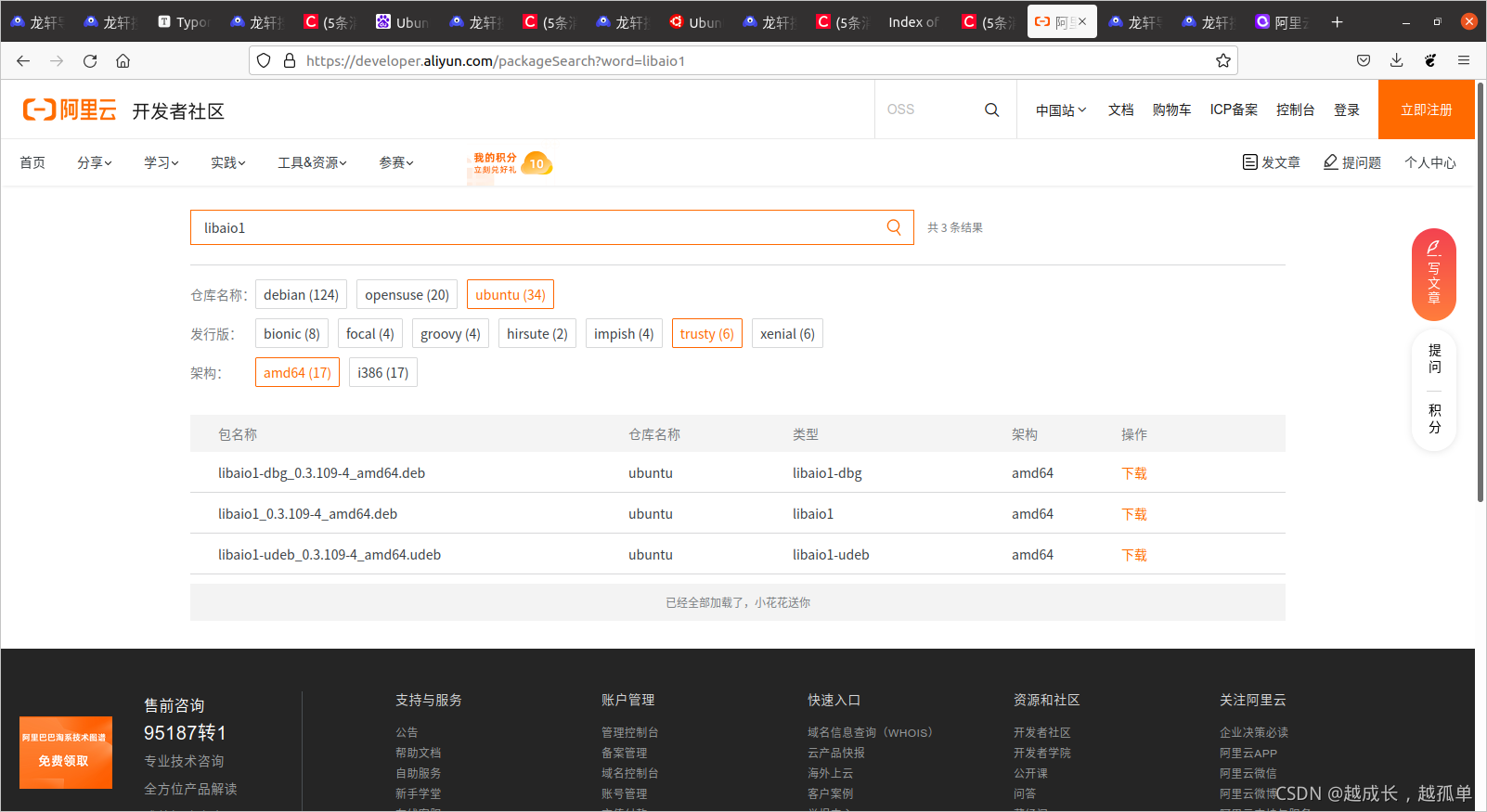Select the impish (4) release filter

pos(624,334)
